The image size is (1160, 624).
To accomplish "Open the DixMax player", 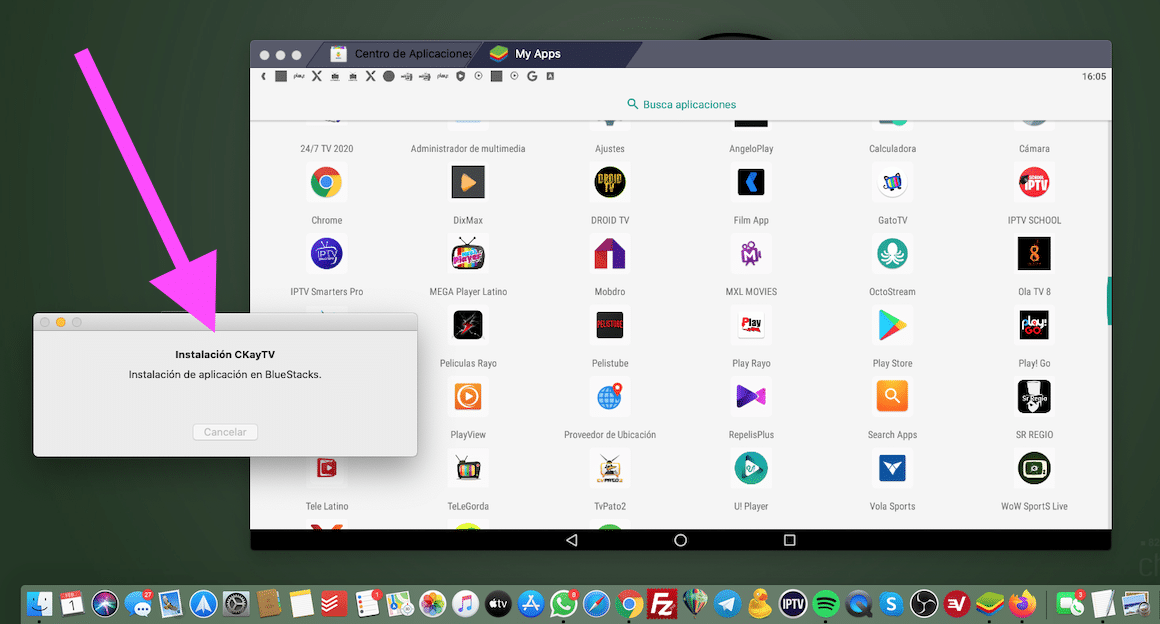I will click(x=467, y=182).
